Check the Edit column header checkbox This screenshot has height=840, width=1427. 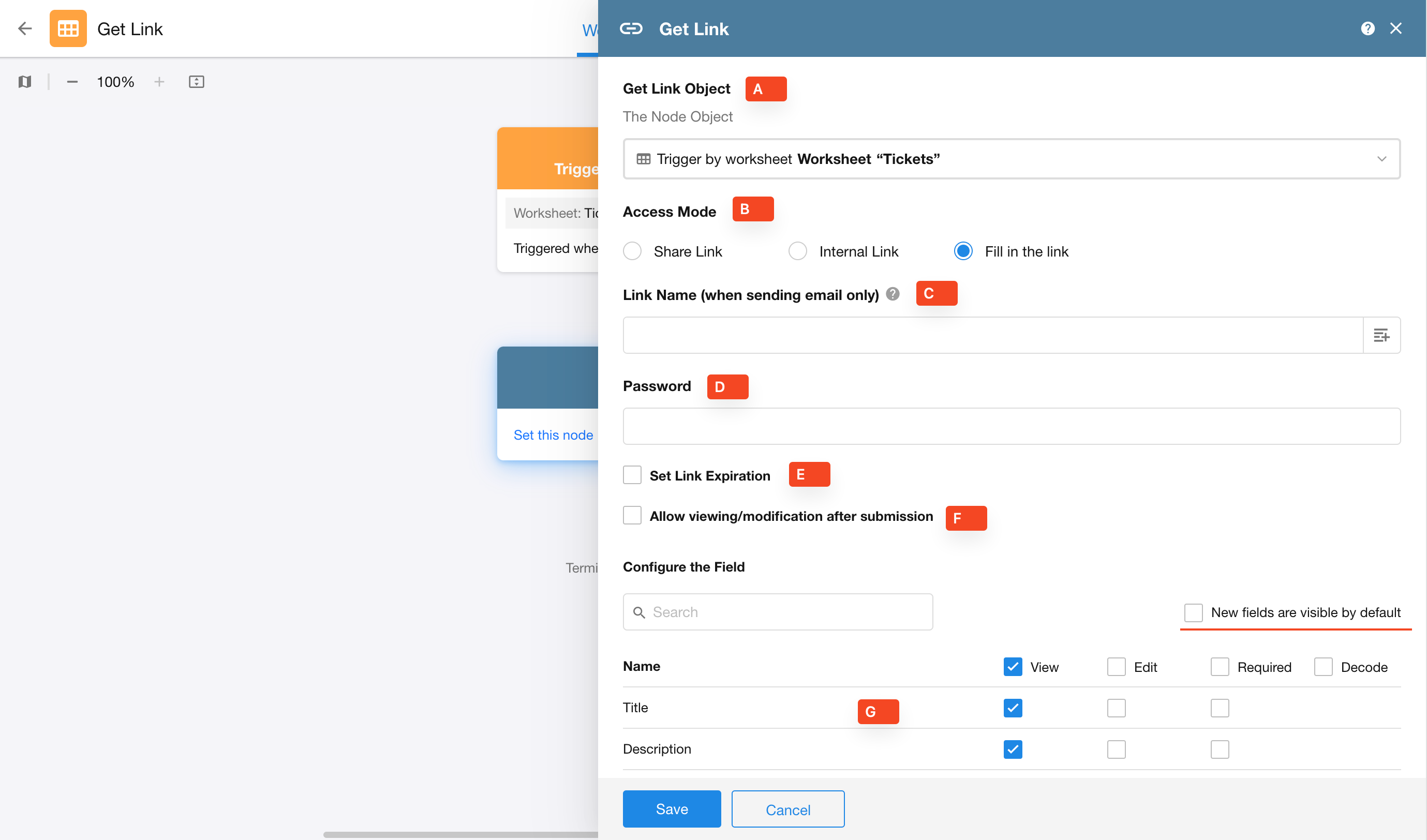click(x=1116, y=667)
